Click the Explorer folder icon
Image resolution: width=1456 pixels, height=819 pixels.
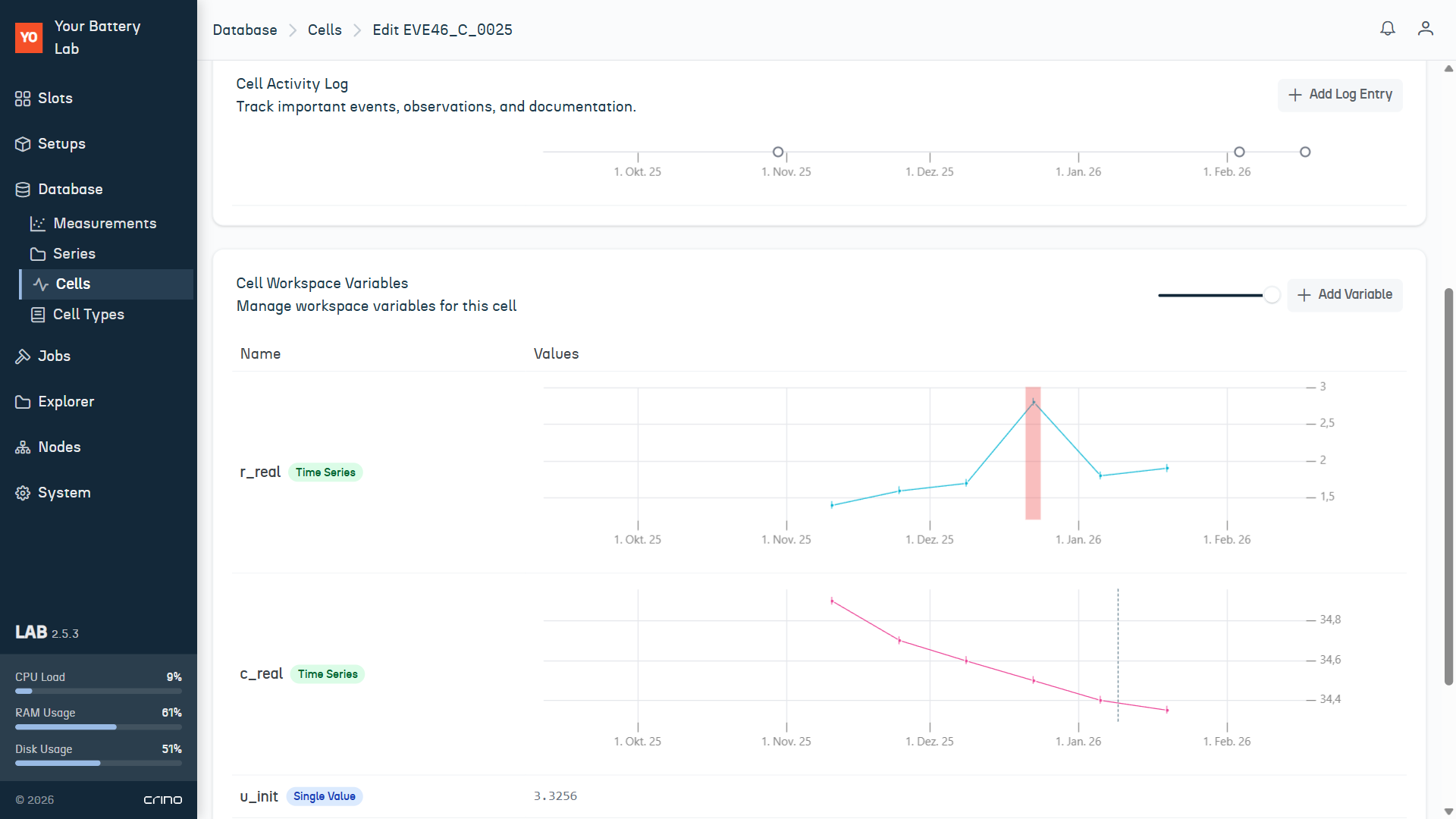point(23,402)
